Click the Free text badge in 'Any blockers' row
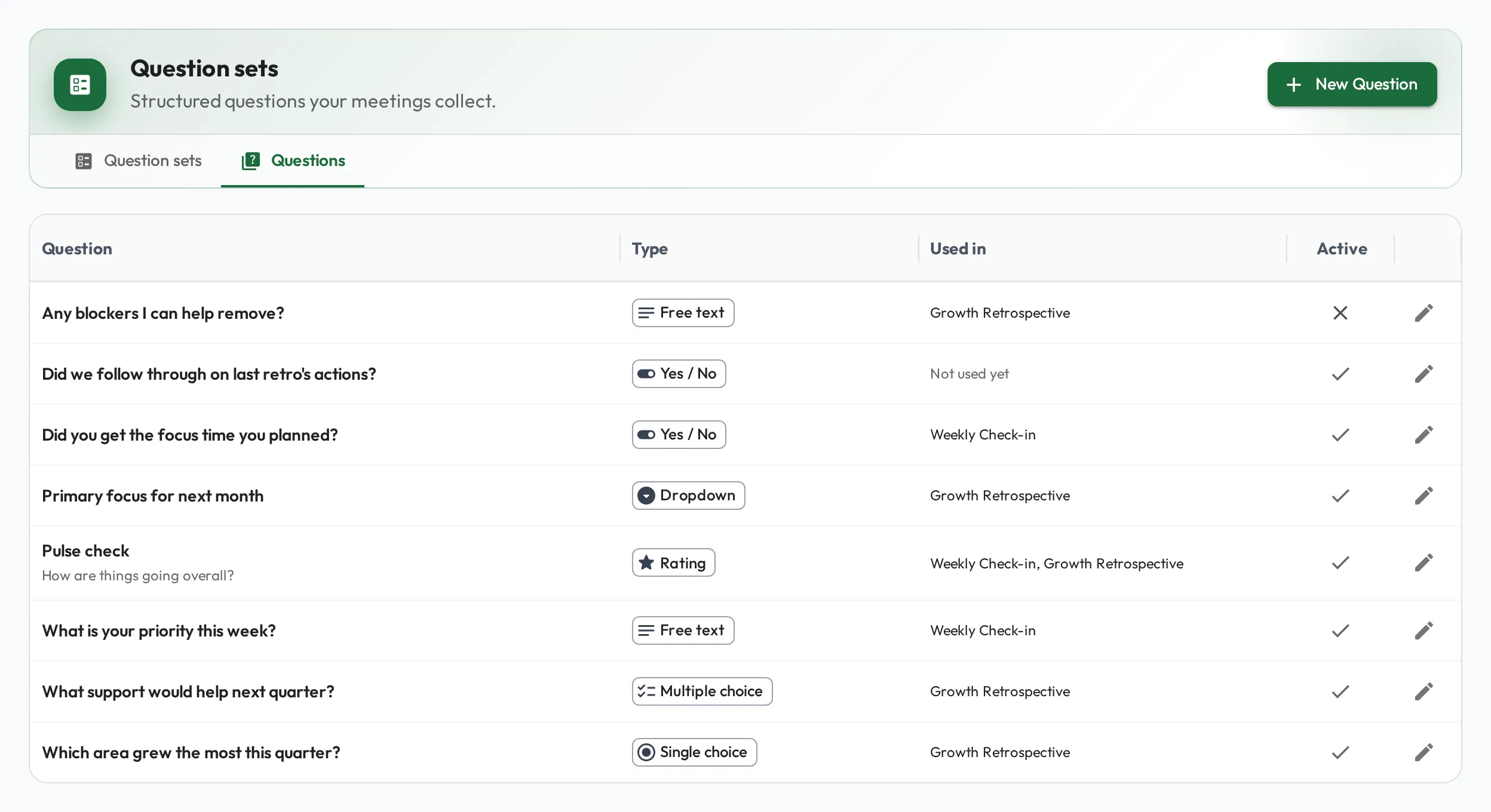Image resolution: width=1491 pixels, height=812 pixels. (x=683, y=313)
